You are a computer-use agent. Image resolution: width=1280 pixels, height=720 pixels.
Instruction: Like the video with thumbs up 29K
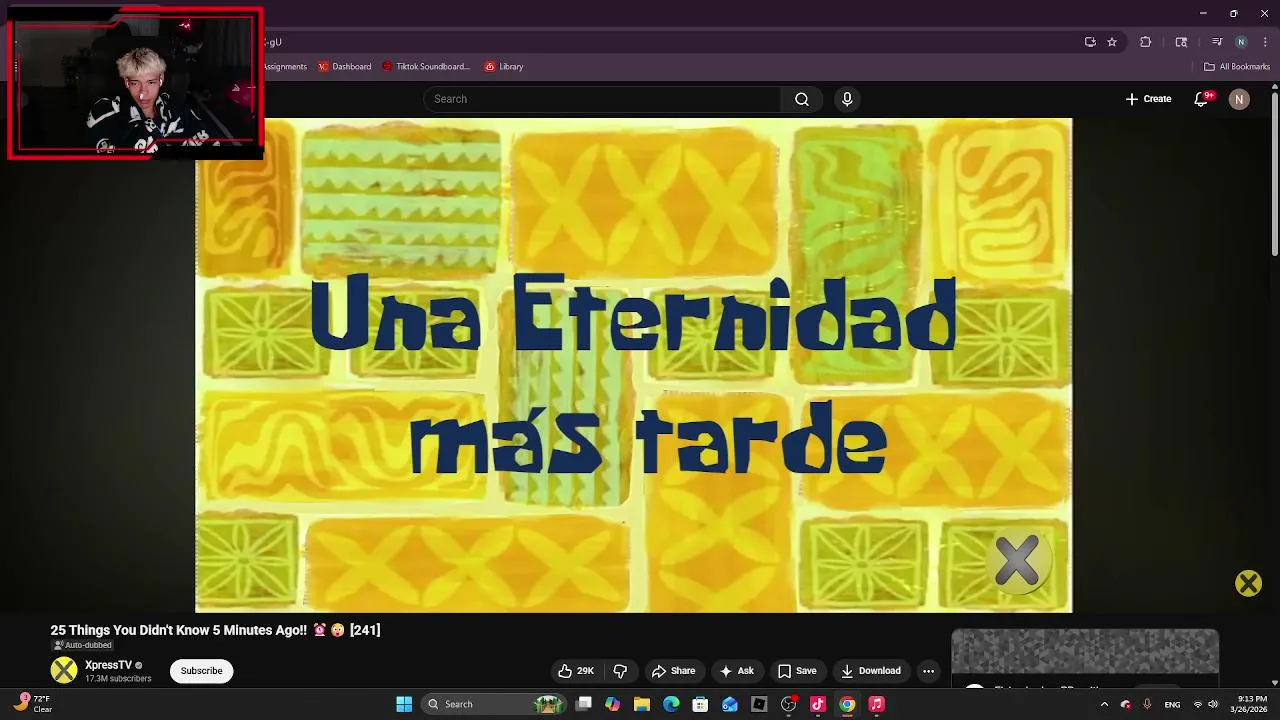coord(575,671)
